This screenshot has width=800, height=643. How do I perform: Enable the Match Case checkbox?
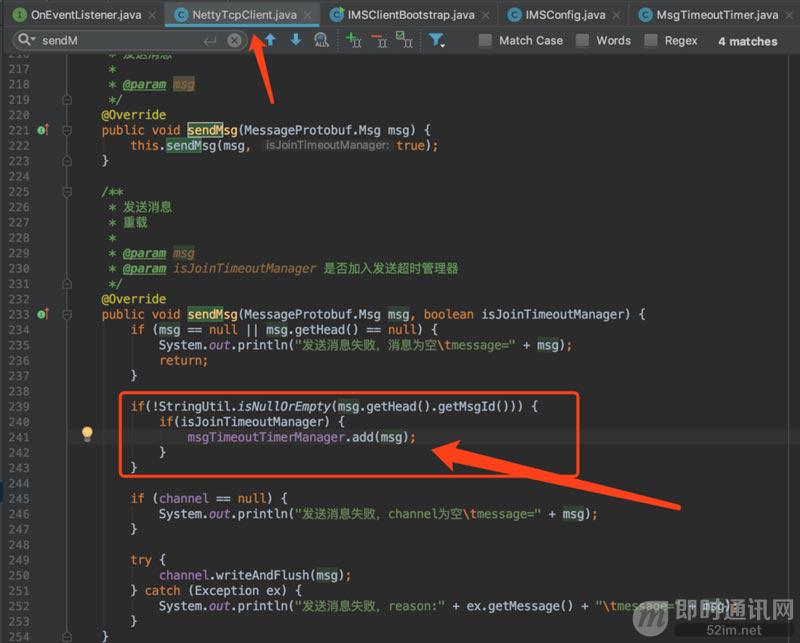(x=485, y=40)
